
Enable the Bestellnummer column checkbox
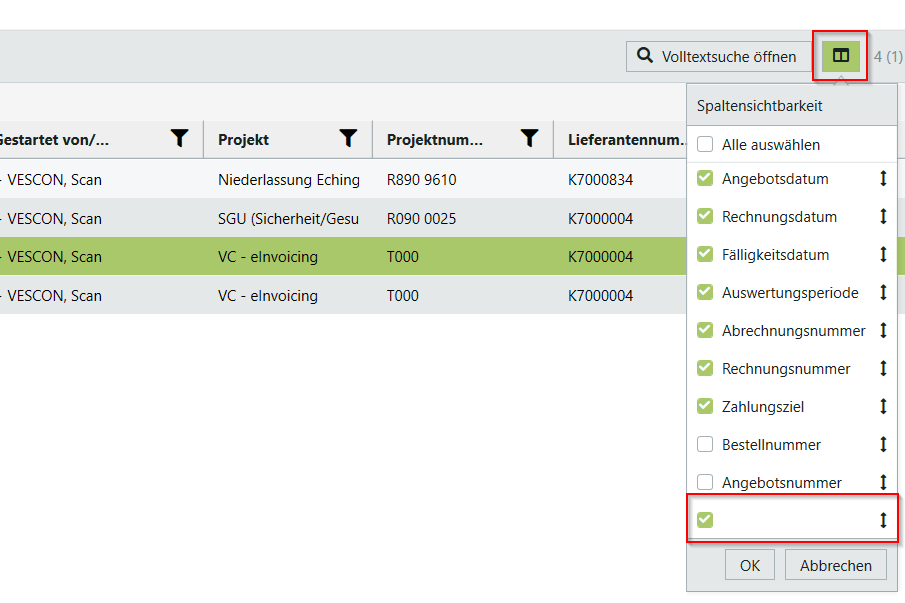[705, 445]
